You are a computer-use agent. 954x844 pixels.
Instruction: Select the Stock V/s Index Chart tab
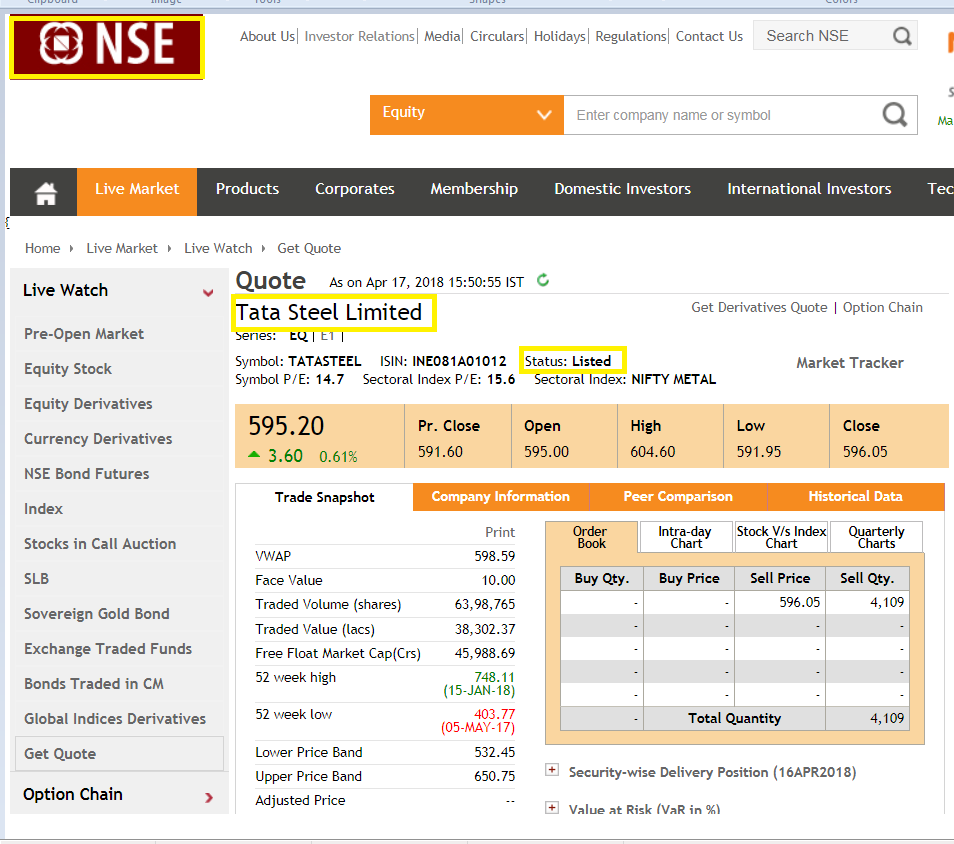781,537
